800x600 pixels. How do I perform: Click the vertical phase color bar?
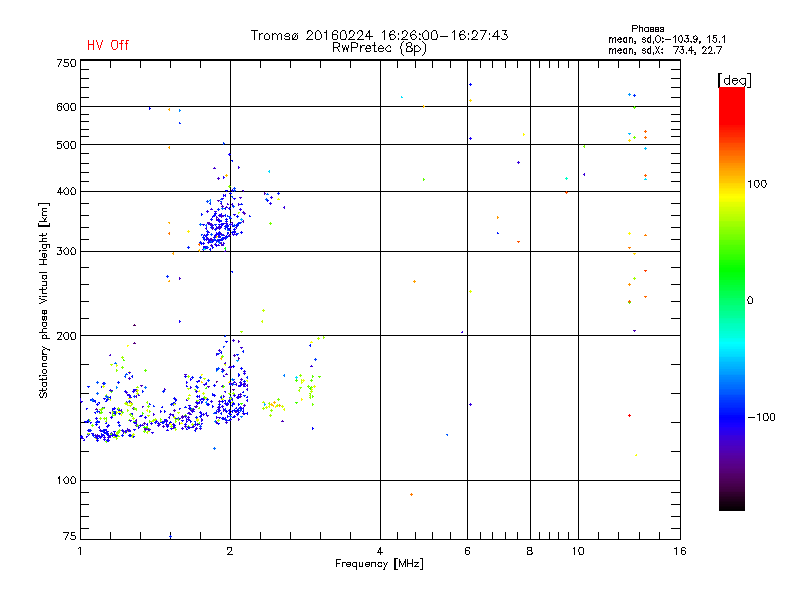(x=732, y=298)
